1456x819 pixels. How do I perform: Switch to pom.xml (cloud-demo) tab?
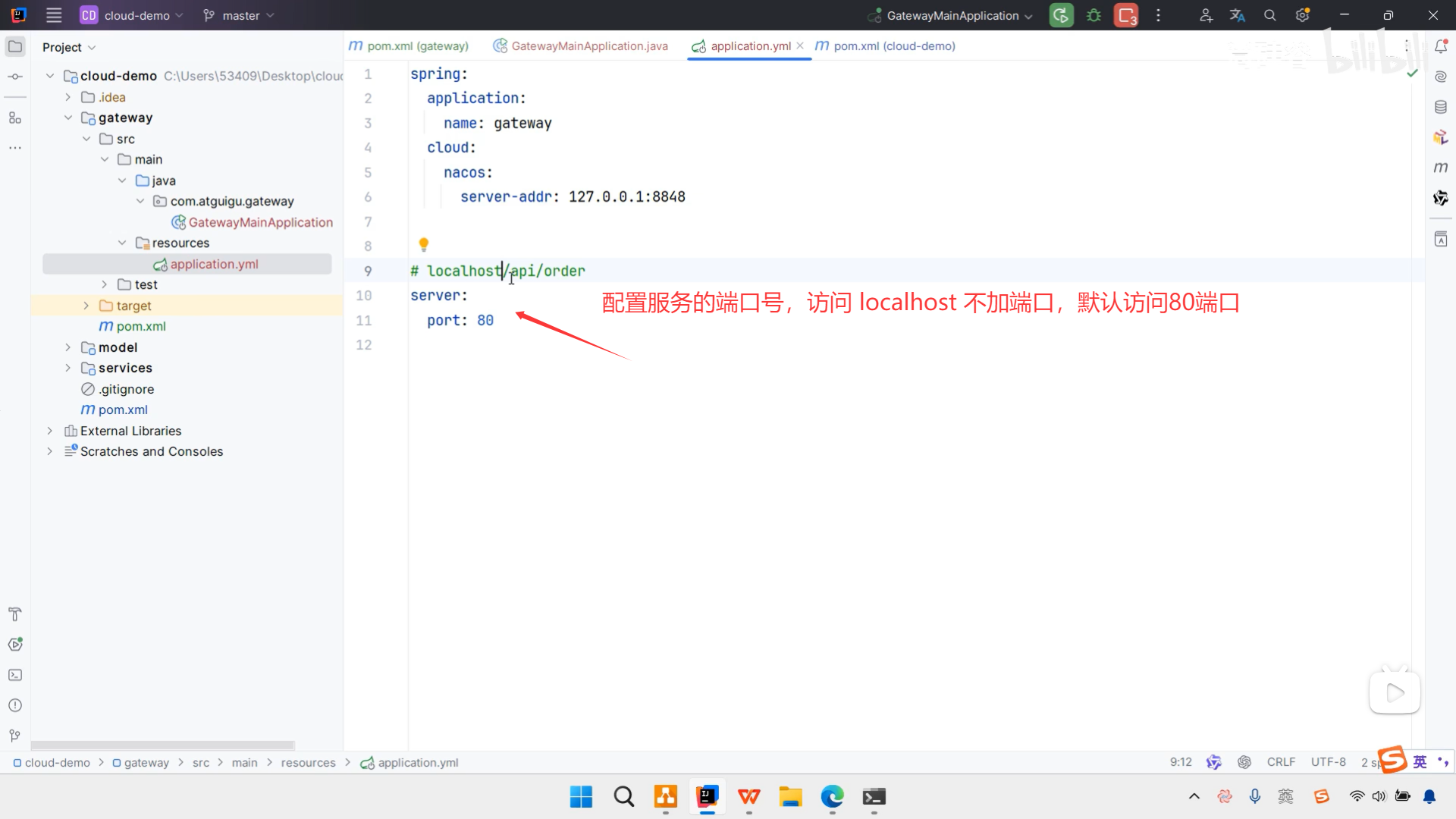893,46
